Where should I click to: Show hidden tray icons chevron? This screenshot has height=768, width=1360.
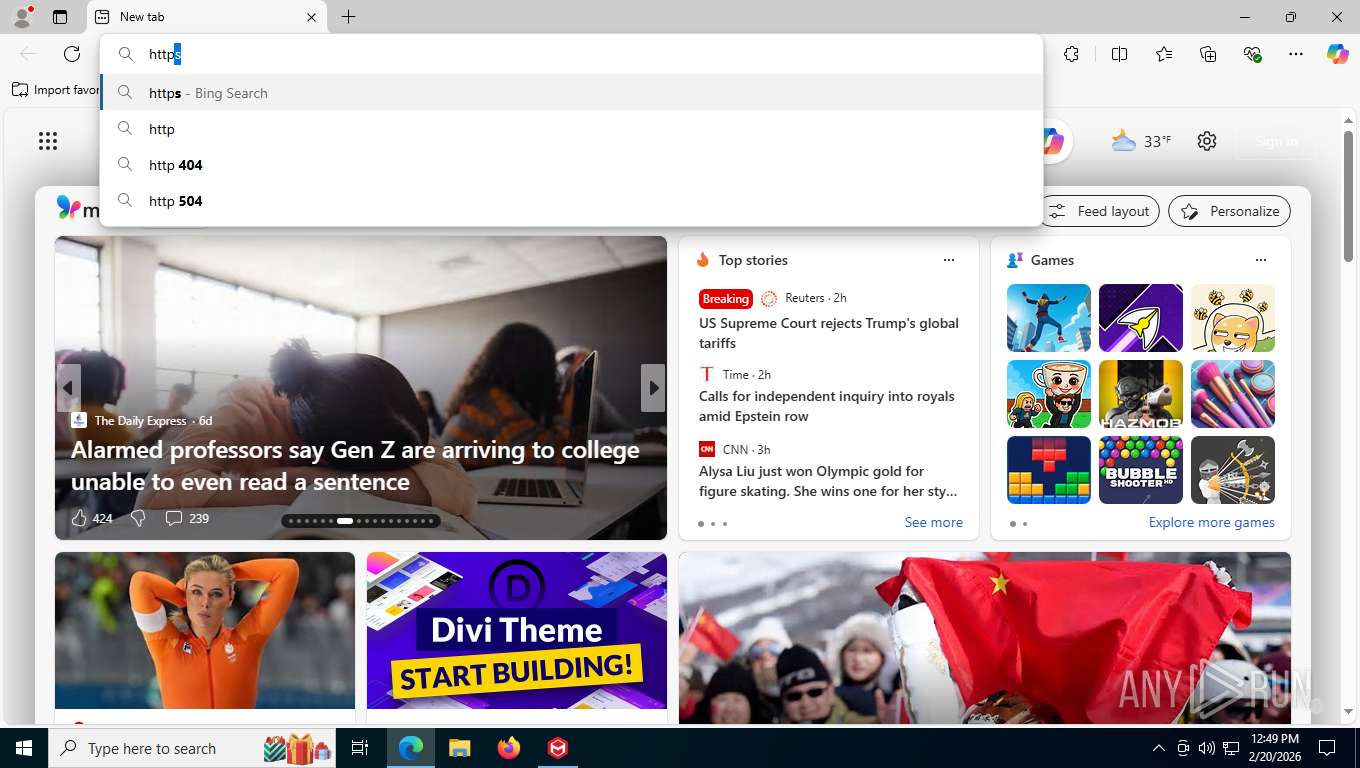coord(1159,748)
